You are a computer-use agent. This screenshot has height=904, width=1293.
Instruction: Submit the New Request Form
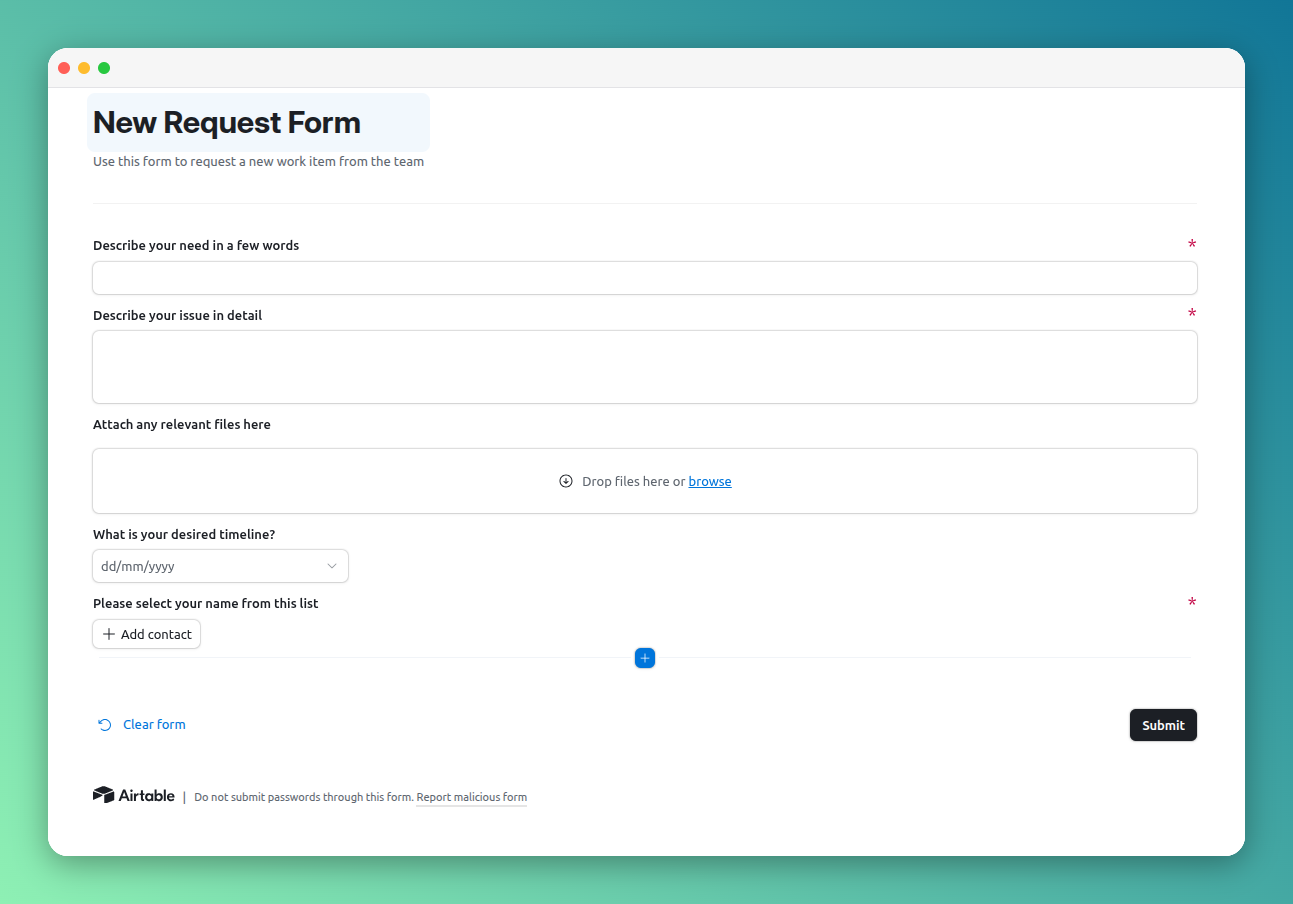tap(1163, 725)
